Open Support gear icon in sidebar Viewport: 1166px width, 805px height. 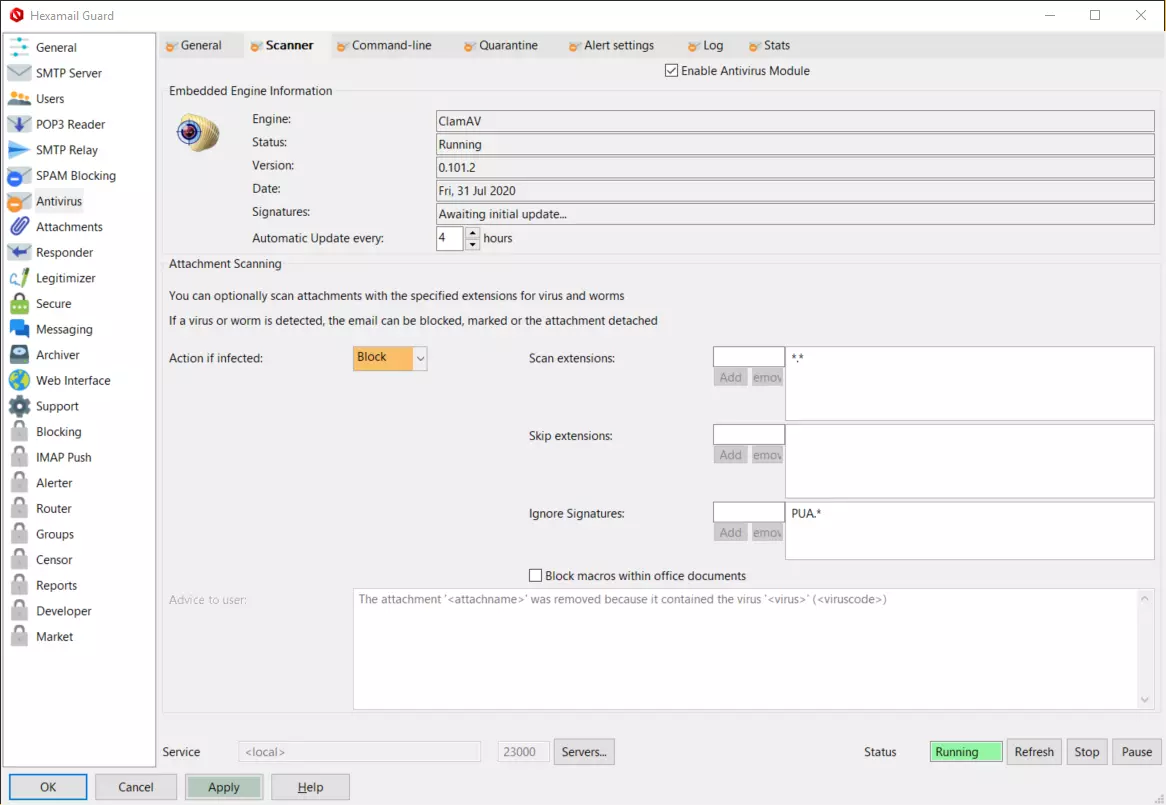(20, 406)
